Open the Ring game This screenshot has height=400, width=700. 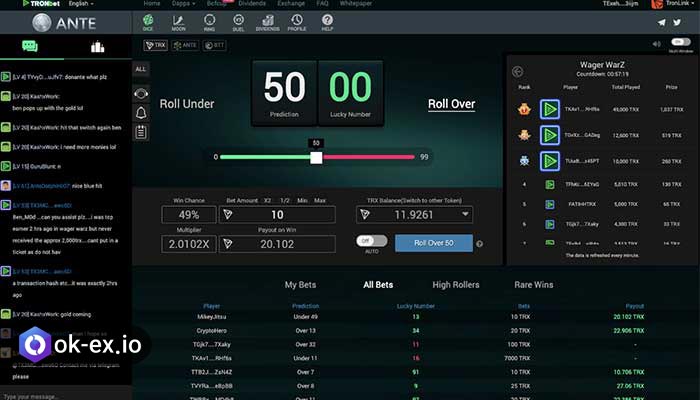pos(209,22)
